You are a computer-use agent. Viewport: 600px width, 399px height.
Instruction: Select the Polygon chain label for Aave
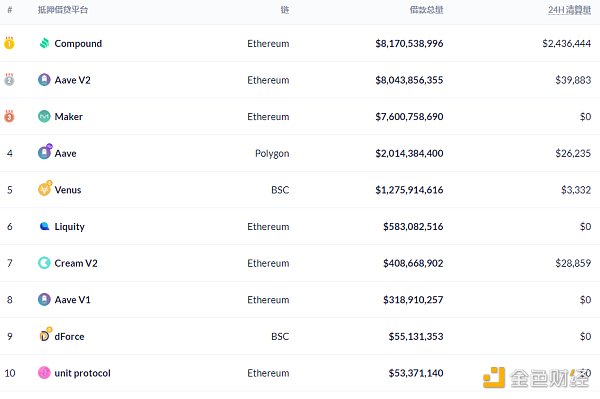[272, 154]
